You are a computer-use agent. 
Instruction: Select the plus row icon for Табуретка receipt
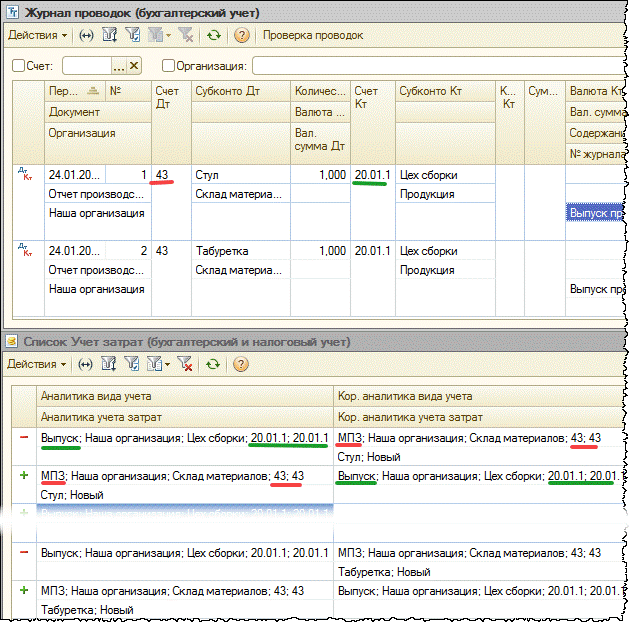(24, 590)
